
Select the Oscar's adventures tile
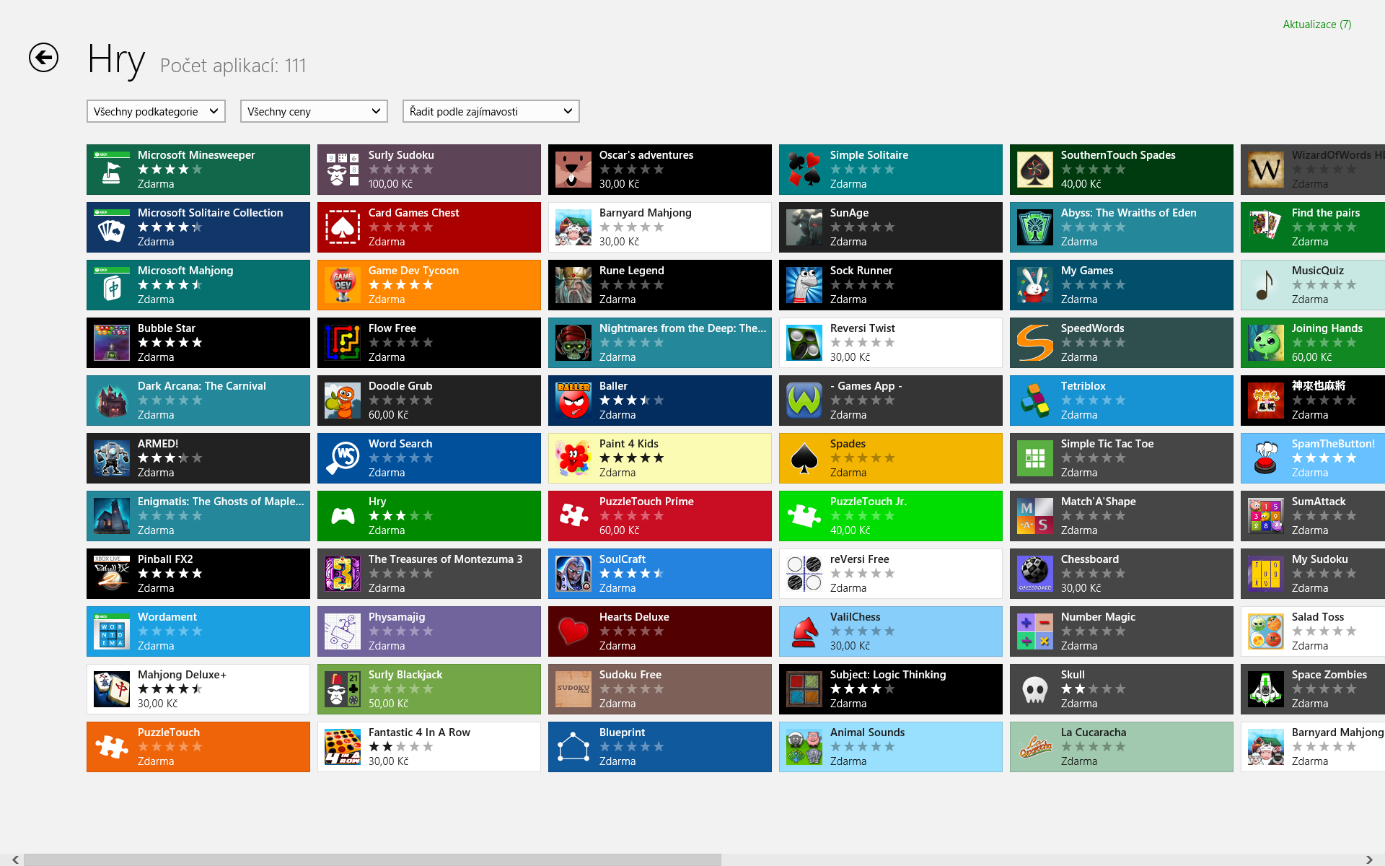(660, 170)
